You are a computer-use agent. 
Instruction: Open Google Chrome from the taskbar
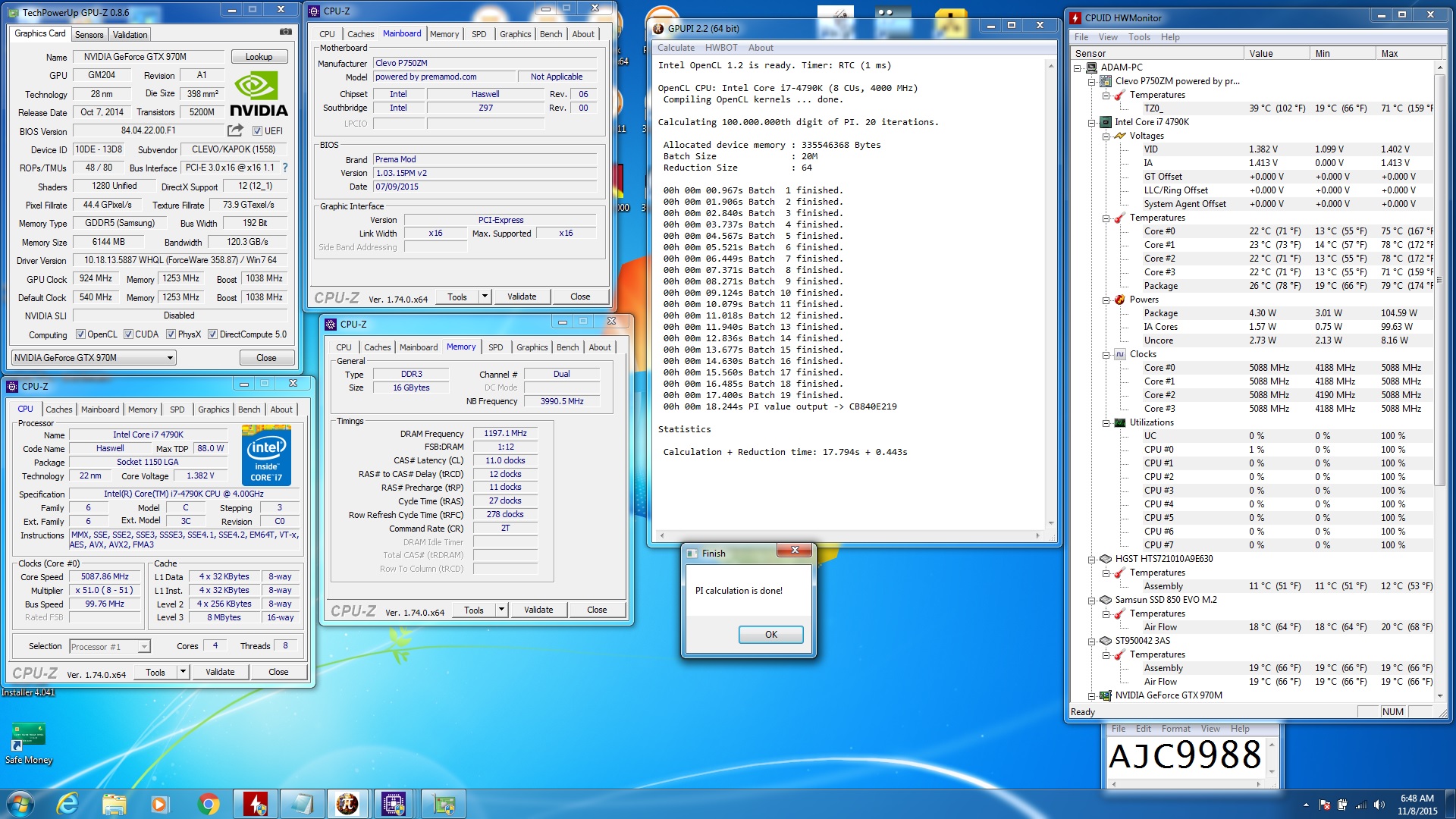208,804
